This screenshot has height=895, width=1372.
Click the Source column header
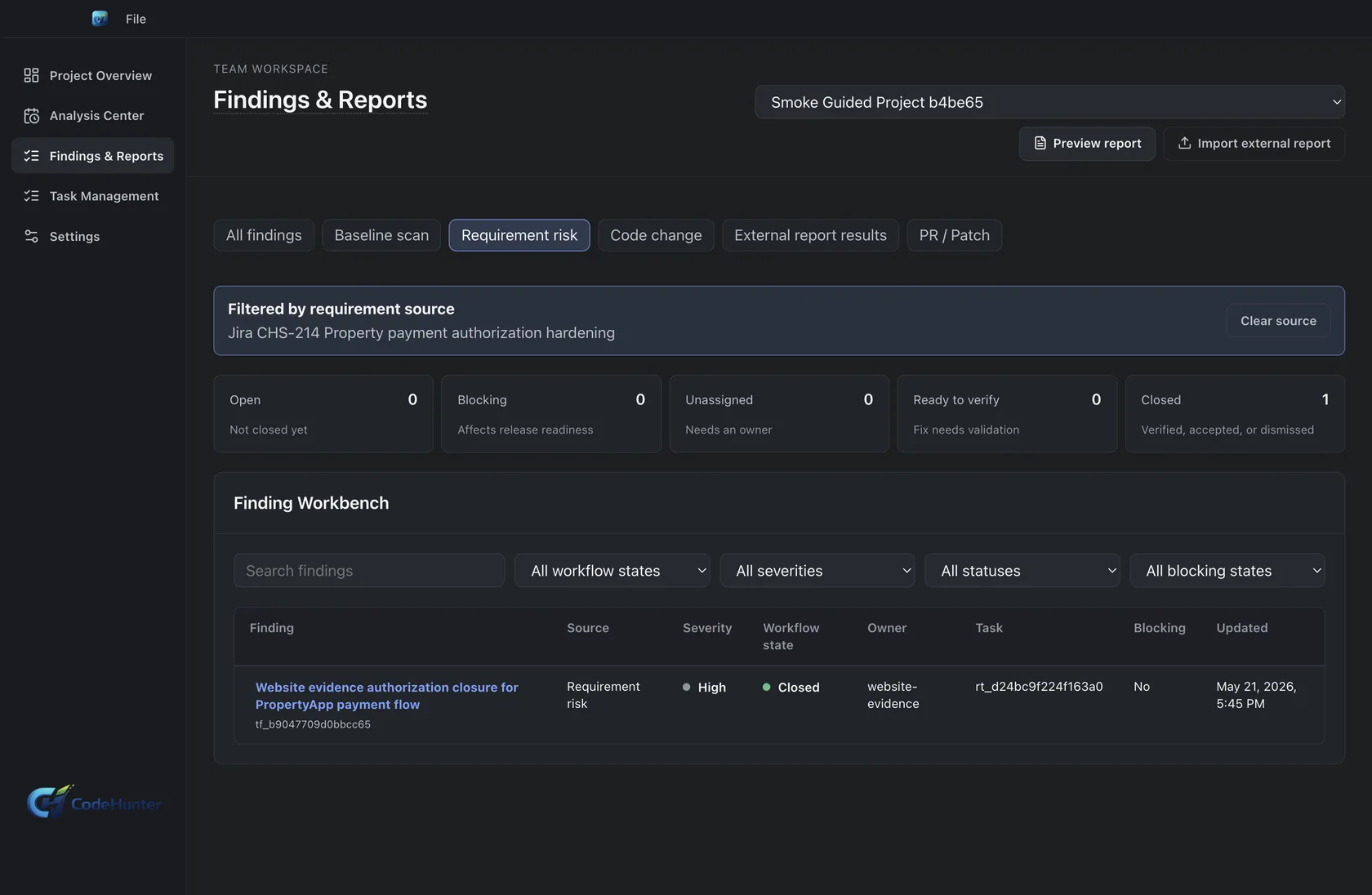click(588, 628)
